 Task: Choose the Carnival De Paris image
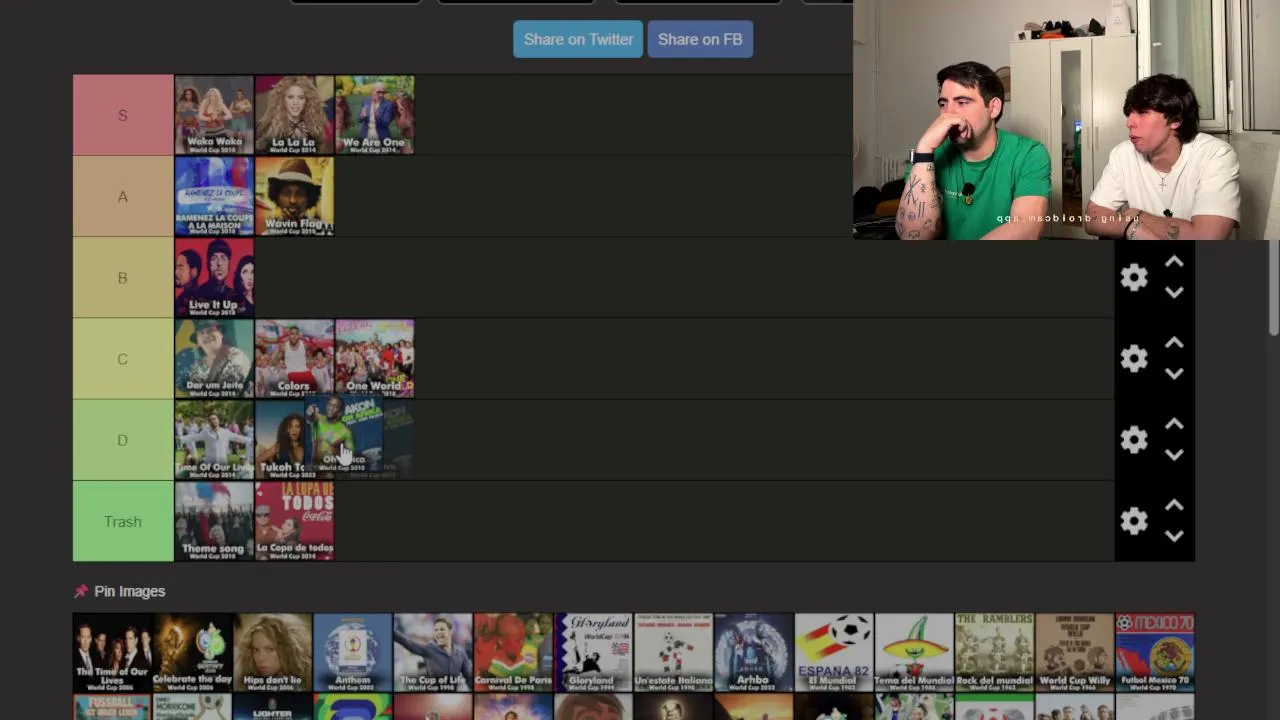[x=513, y=652]
